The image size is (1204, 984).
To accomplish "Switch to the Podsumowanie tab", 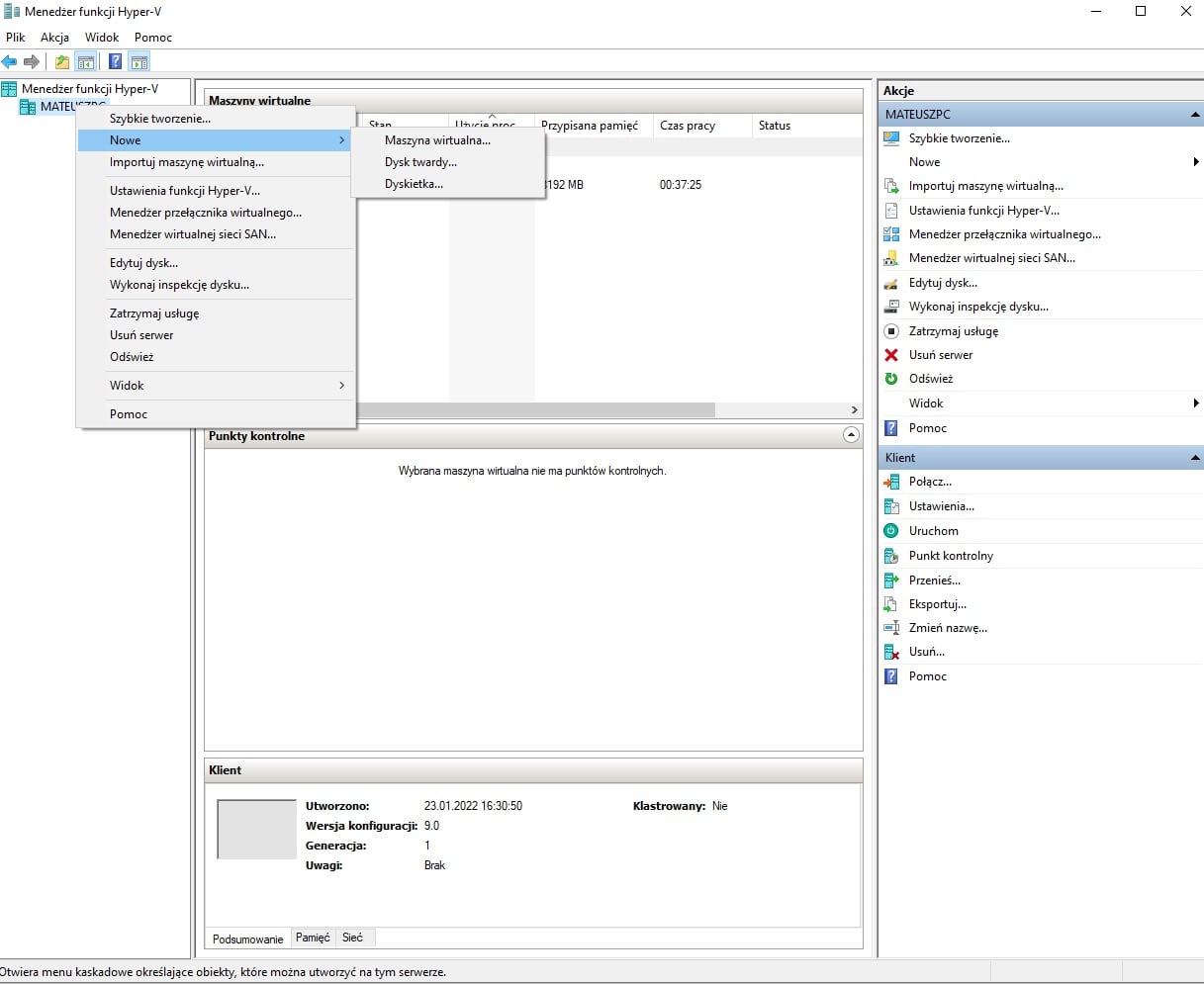I will (247, 939).
